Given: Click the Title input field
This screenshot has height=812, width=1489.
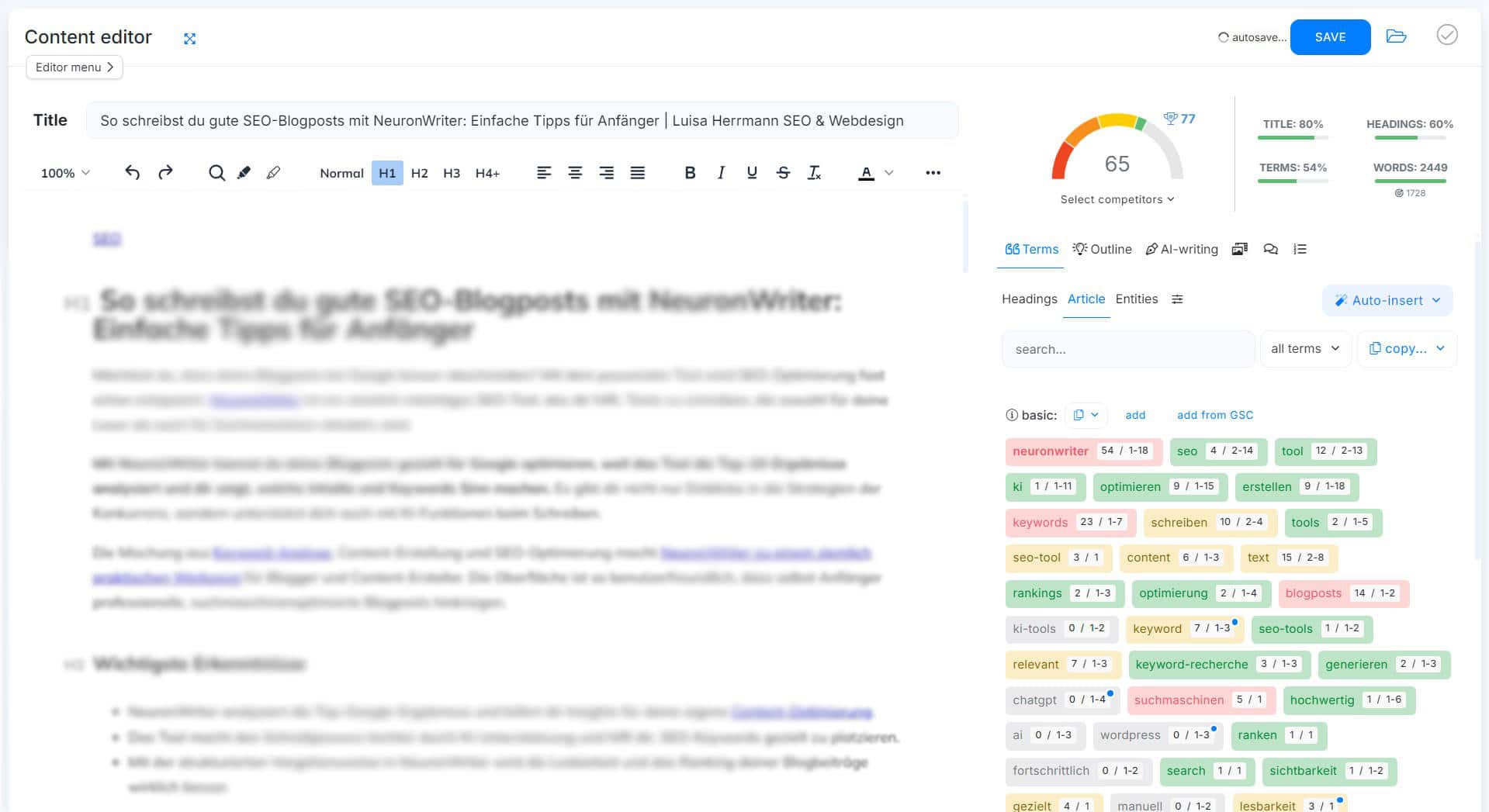Looking at the screenshot, I should pyautogui.click(x=521, y=121).
